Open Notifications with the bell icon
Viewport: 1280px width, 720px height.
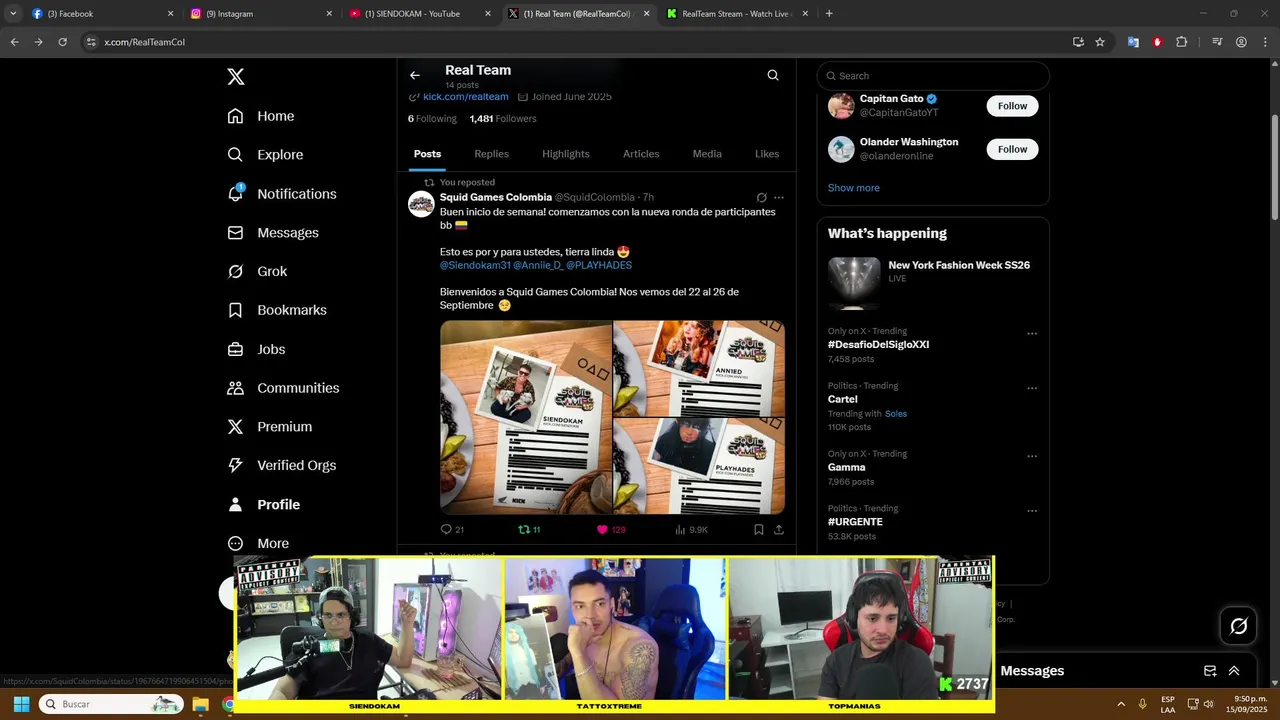coord(282,194)
